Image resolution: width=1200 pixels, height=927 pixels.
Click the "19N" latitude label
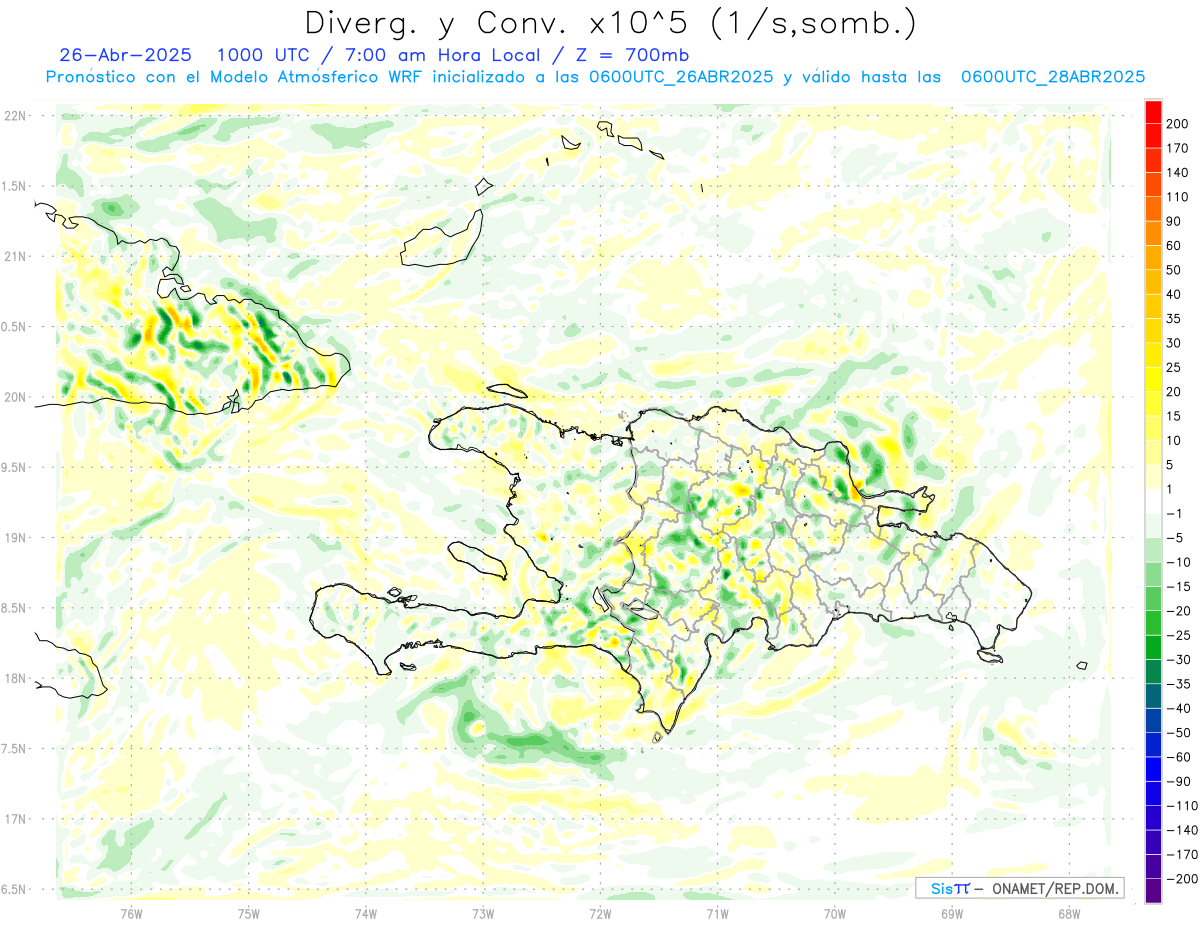14,538
